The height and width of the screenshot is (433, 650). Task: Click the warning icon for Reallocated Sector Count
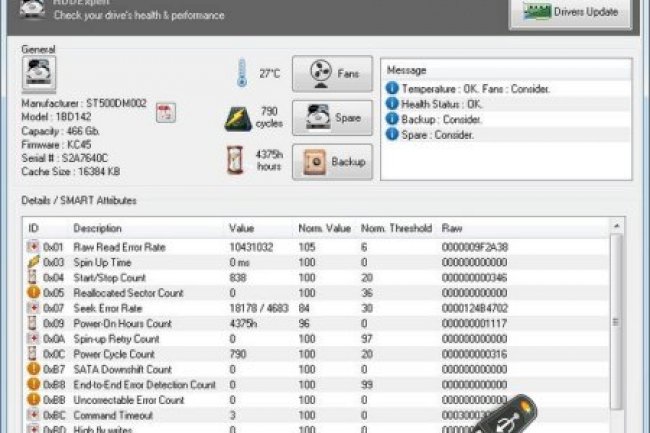pos(32,293)
